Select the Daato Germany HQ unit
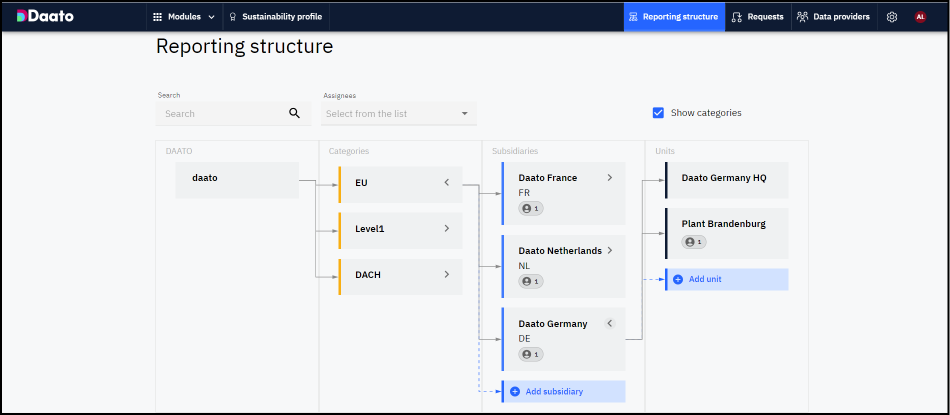Screen dimensions: 950x415 pos(725,179)
